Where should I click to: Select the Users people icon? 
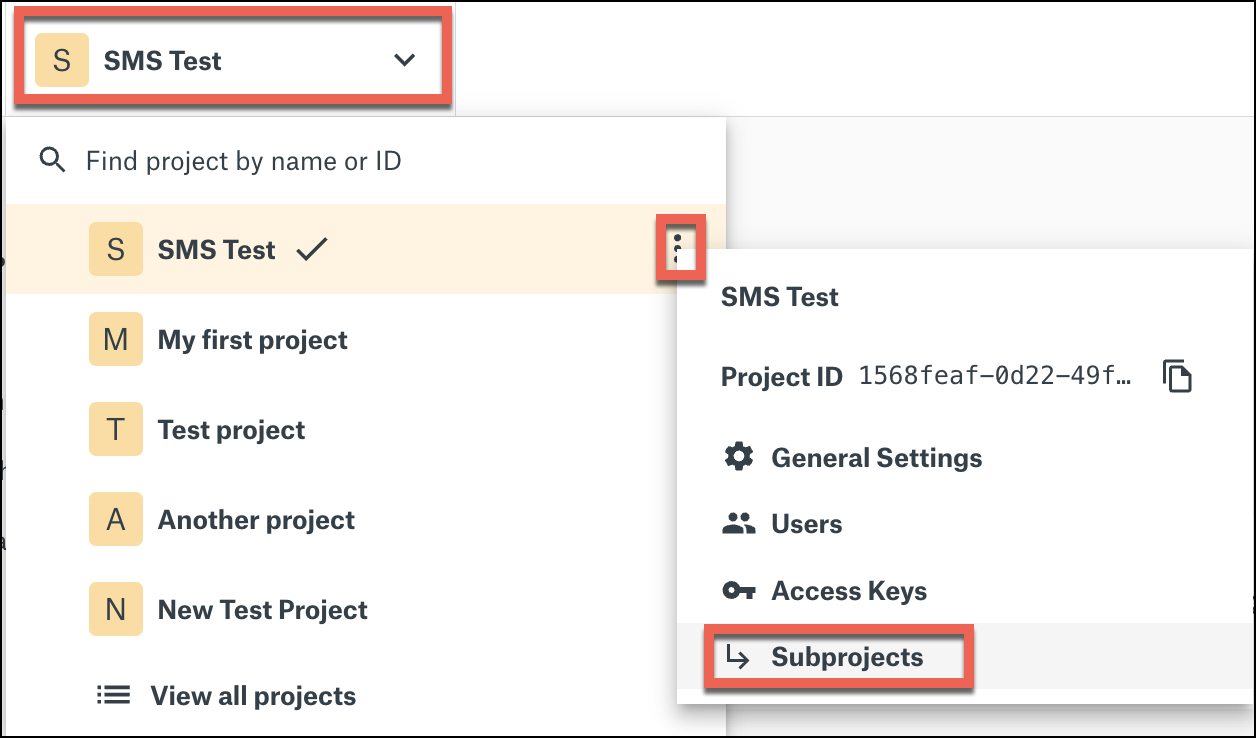(x=740, y=524)
